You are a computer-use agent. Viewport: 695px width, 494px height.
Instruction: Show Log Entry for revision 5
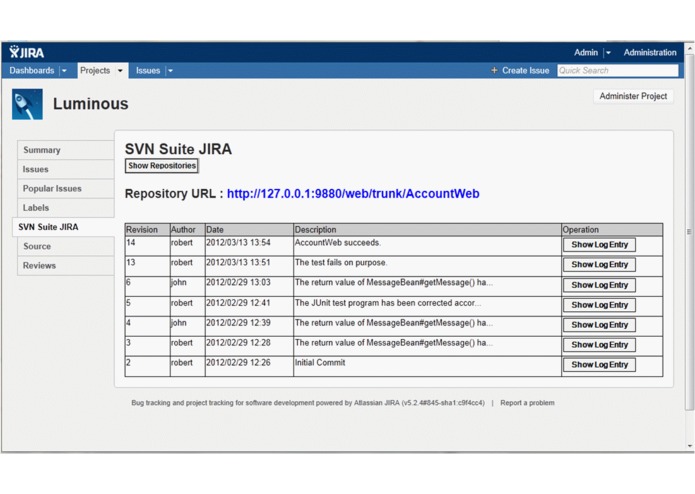[x=599, y=305]
